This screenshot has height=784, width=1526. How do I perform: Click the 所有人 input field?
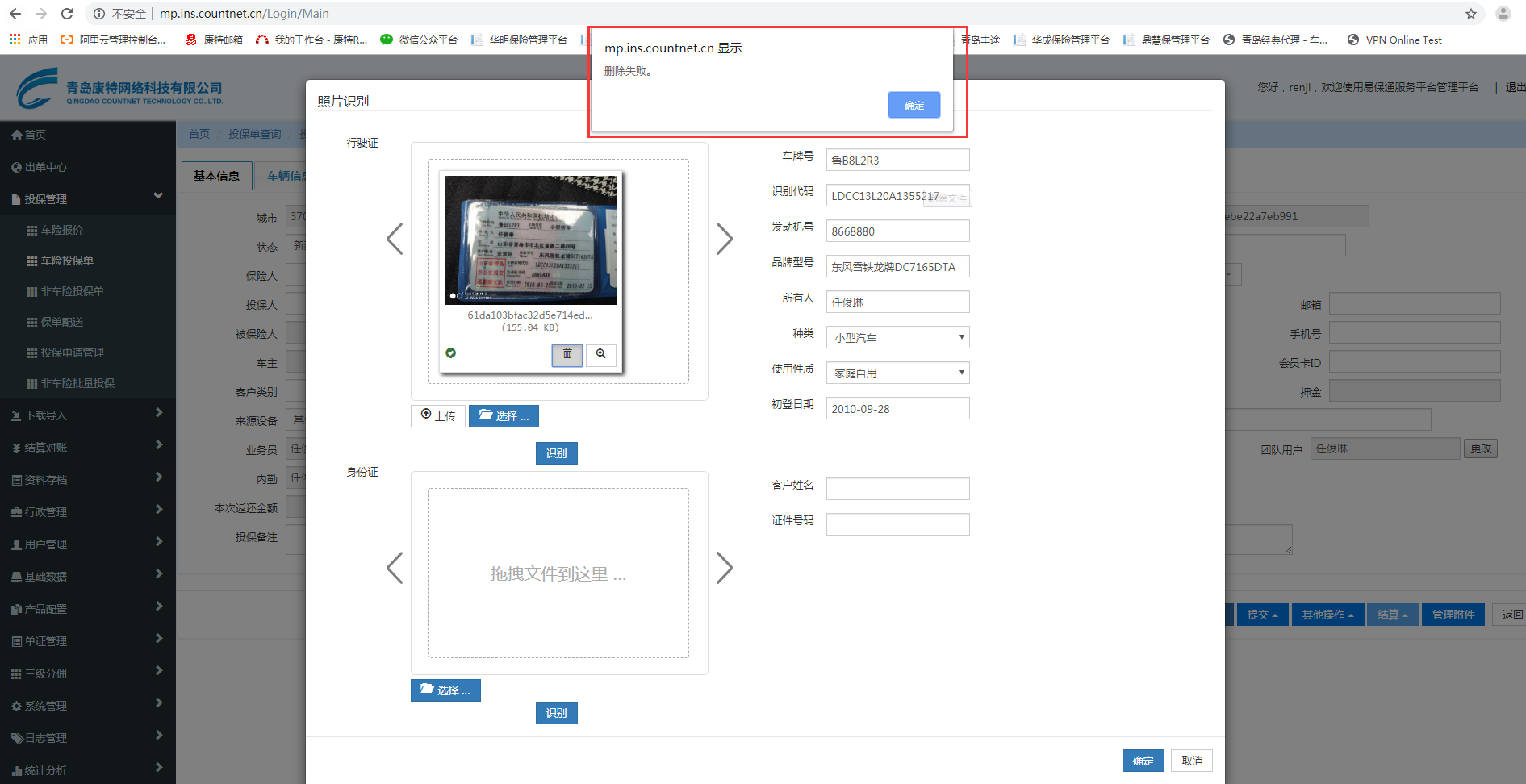(897, 302)
